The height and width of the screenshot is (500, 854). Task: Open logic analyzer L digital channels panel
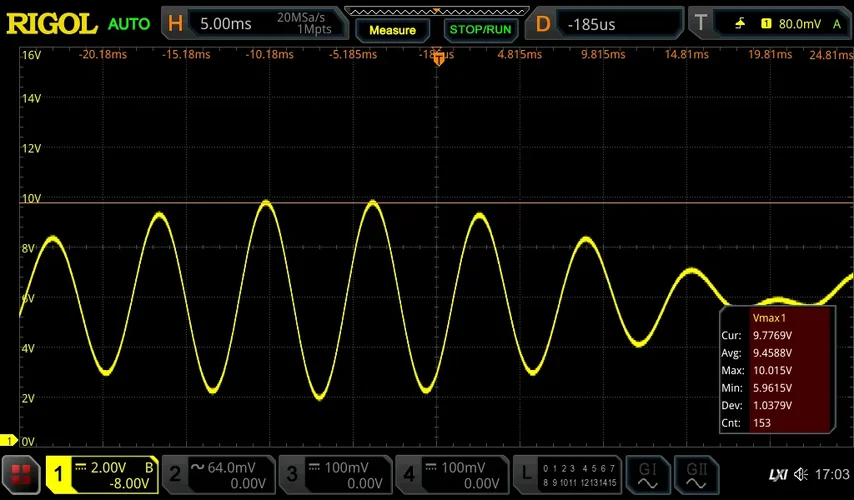click(568, 475)
